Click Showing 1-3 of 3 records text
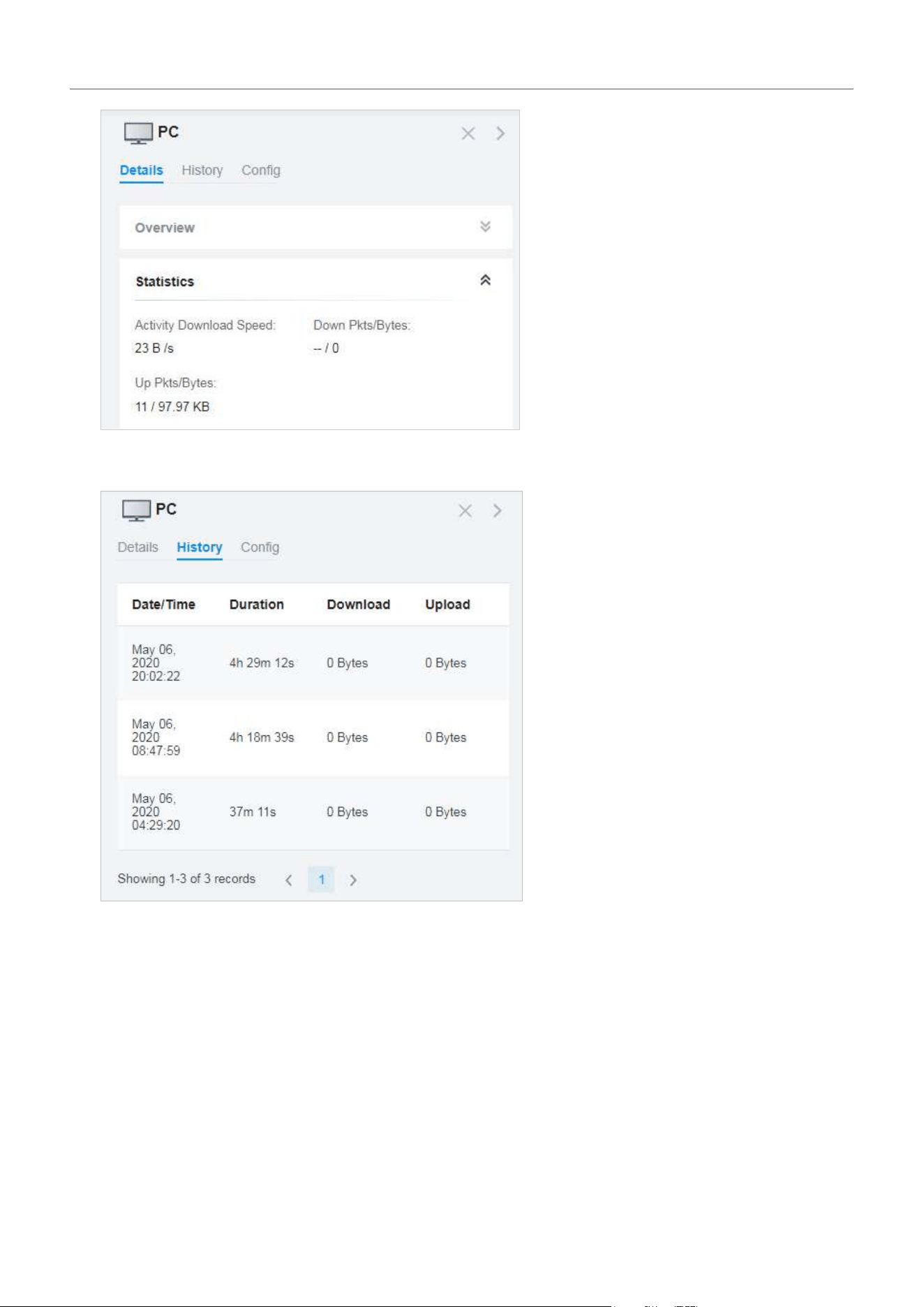Screen dimensions: 924x1307 coord(186,879)
